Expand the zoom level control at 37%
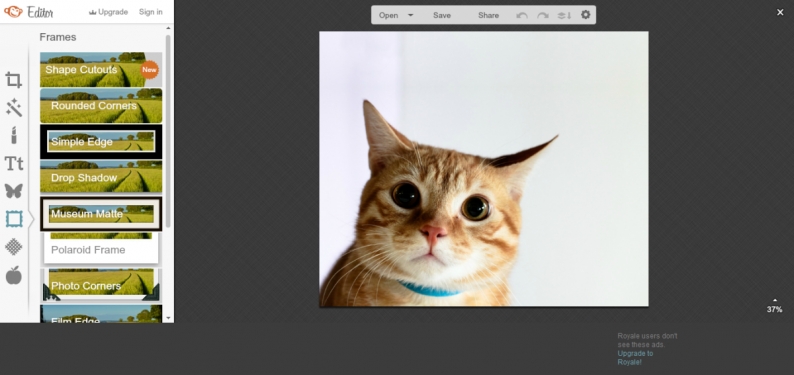Image resolution: width=794 pixels, height=375 pixels. click(774, 306)
